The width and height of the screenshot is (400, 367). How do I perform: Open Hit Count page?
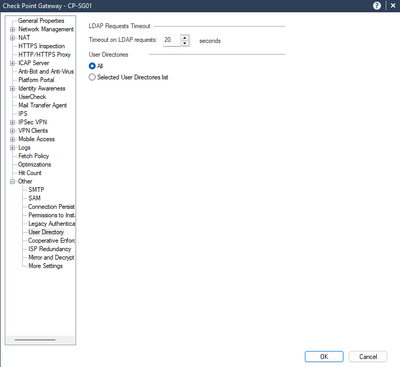30,173
